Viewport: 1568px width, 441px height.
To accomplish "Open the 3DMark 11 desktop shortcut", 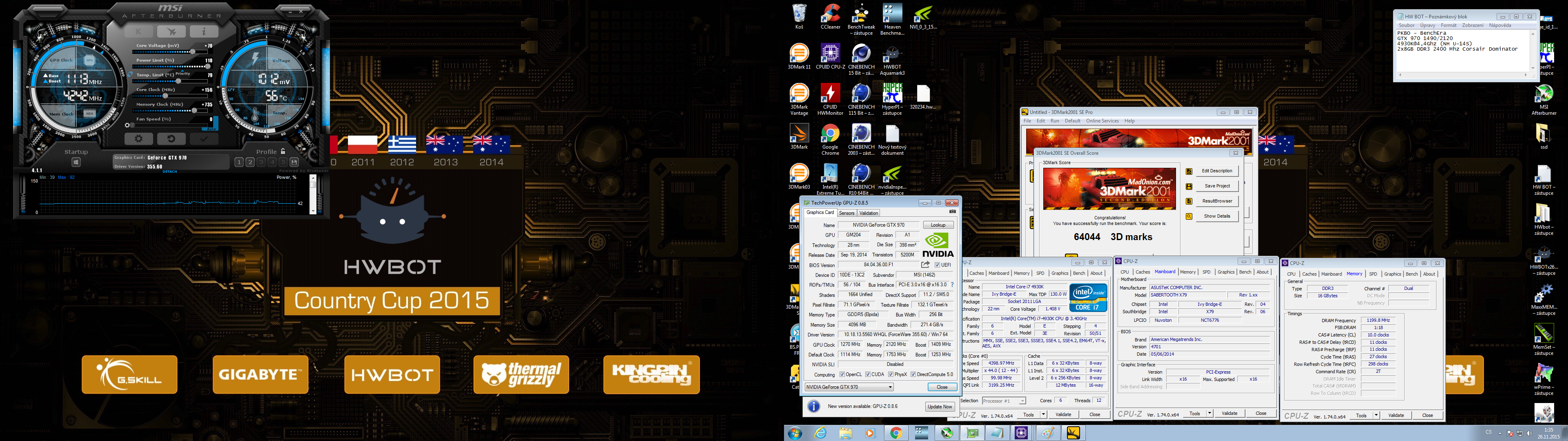I will click(x=799, y=57).
